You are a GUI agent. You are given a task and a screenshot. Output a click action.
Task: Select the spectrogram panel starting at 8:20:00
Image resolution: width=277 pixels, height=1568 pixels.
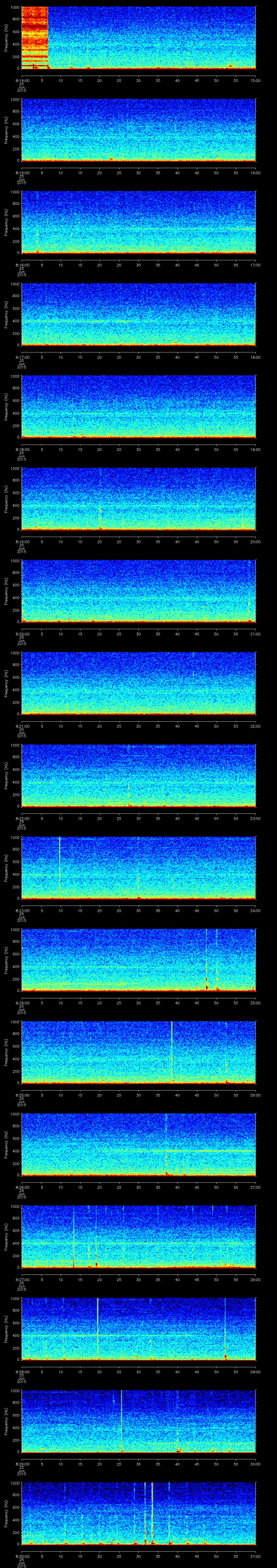pos(138,591)
